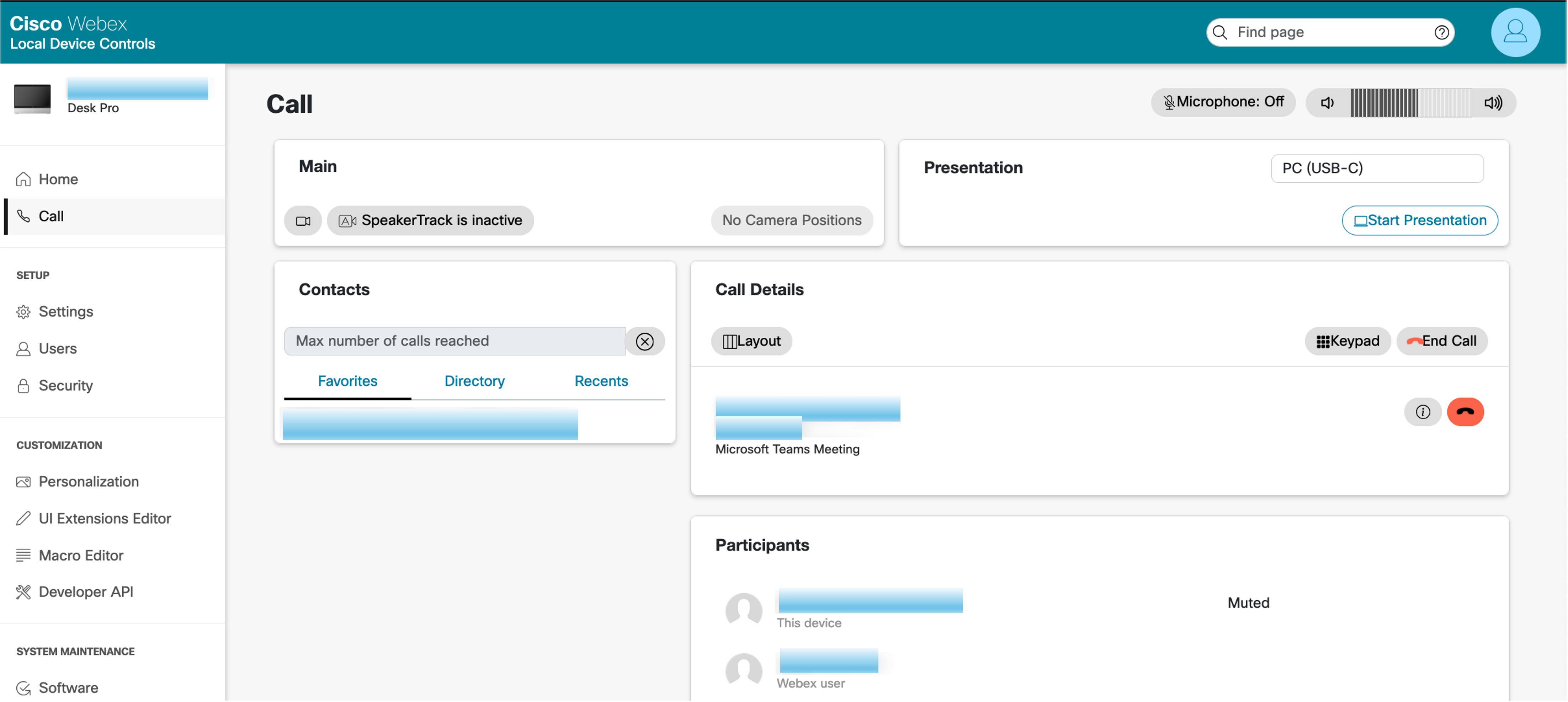The width and height of the screenshot is (1568, 702).
Task: Open the Layout options
Action: pos(751,341)
